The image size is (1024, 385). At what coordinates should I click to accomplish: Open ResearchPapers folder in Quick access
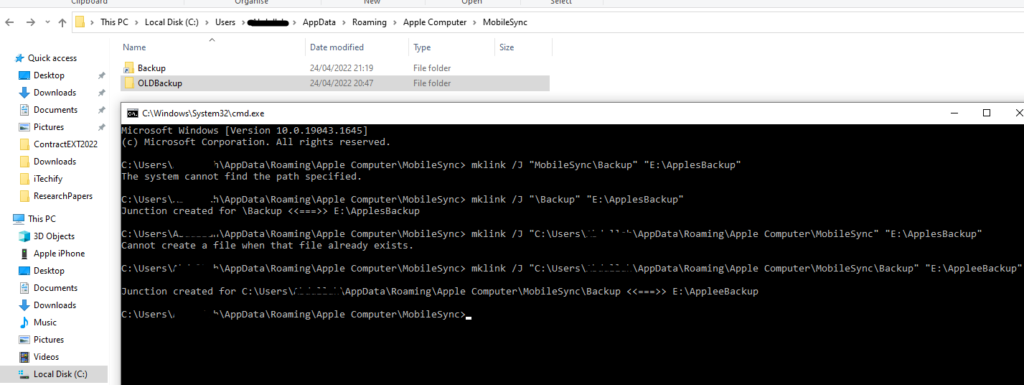point(63,196)
